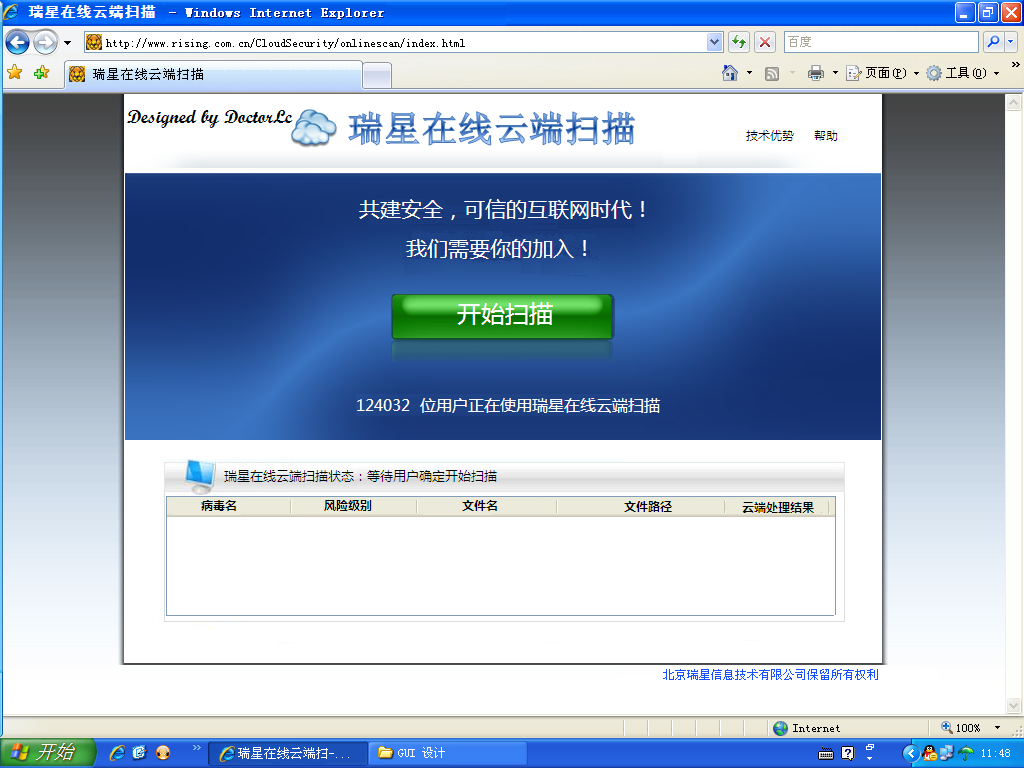This screenshot has width=1024, height=768.
Task: Open the 页面(P) menu
Action: (x=882, y=73)
